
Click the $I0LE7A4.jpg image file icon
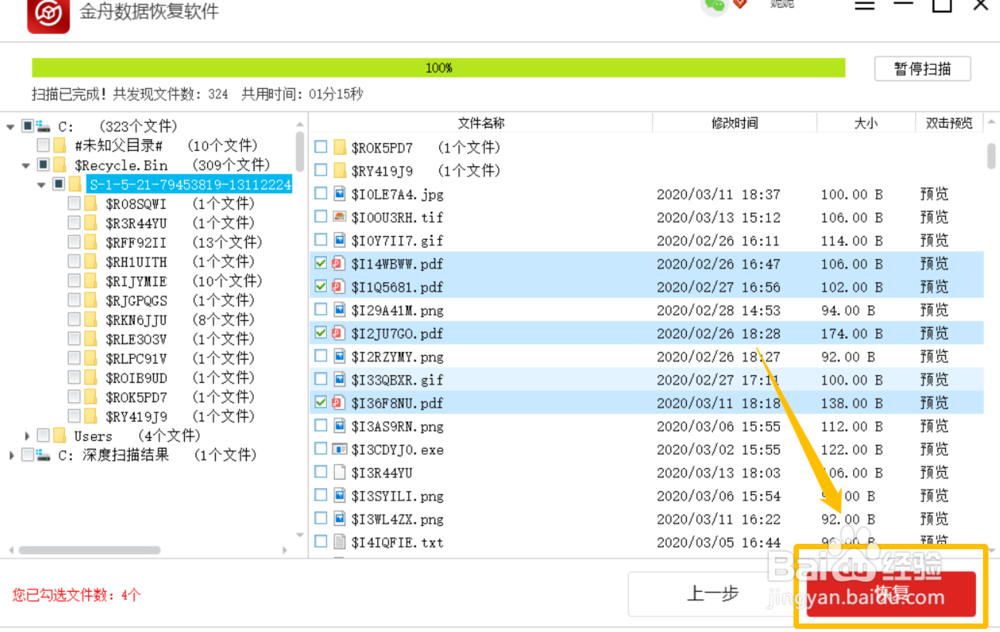(x=339, y=194)
